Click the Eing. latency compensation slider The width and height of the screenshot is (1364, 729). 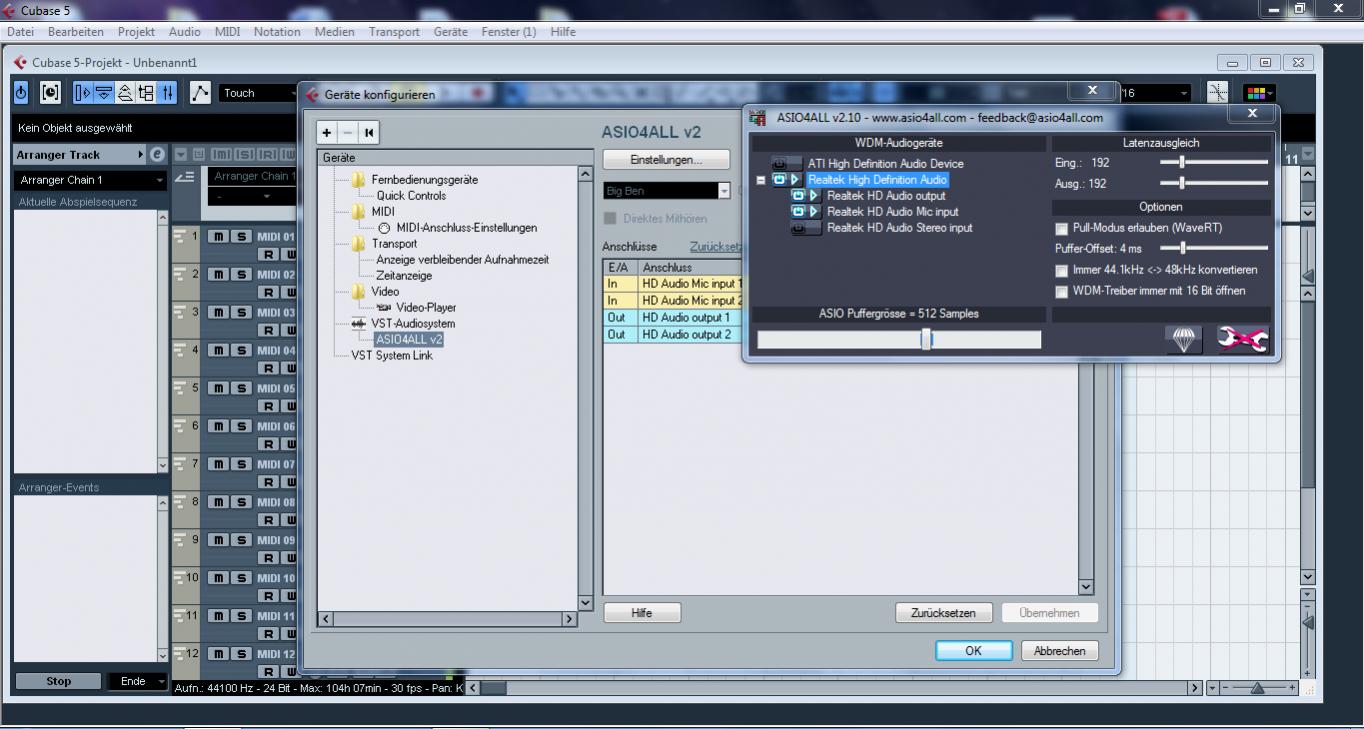point(1213,162)
